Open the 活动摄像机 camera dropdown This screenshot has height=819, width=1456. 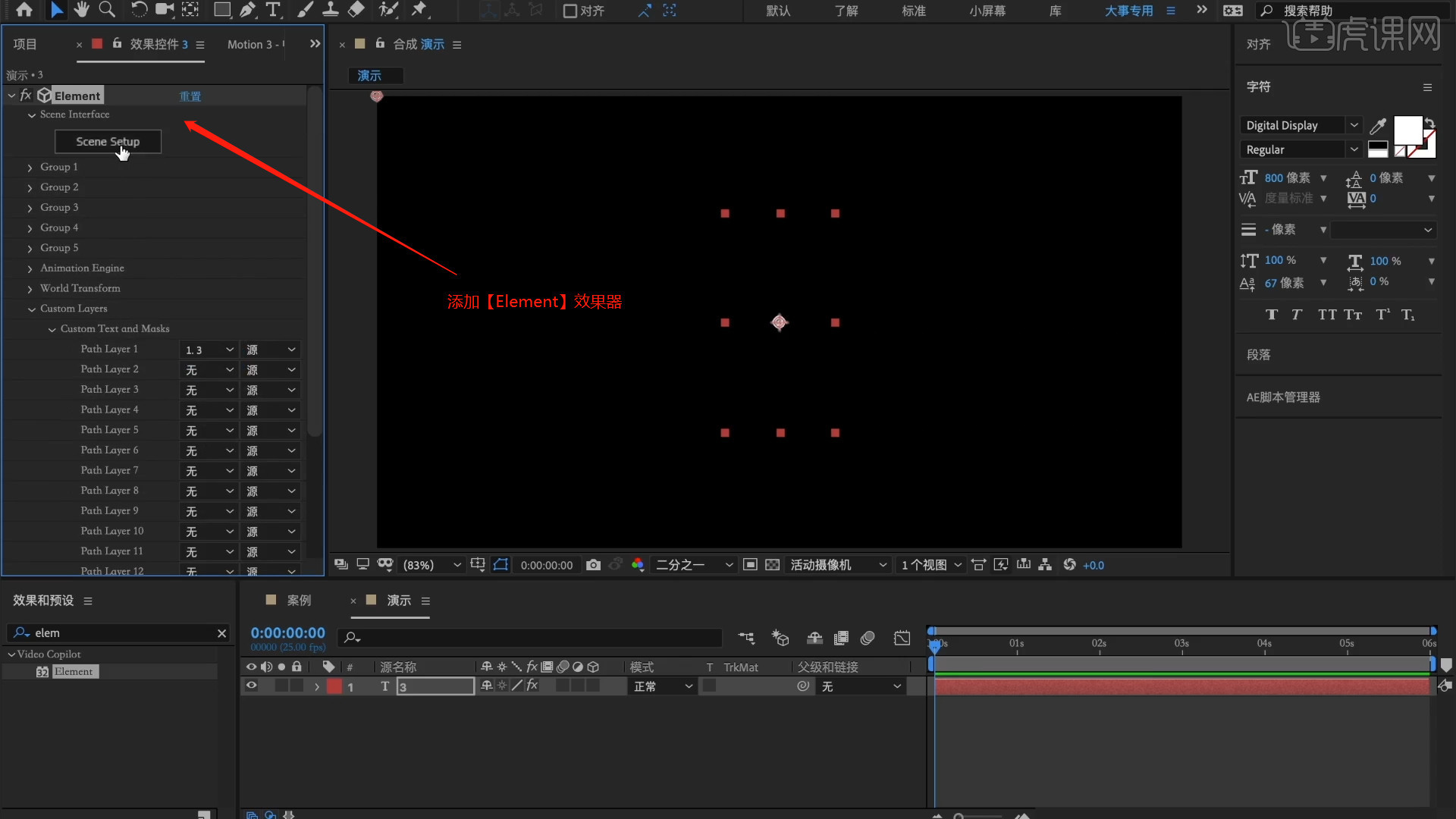coord(838,565)
